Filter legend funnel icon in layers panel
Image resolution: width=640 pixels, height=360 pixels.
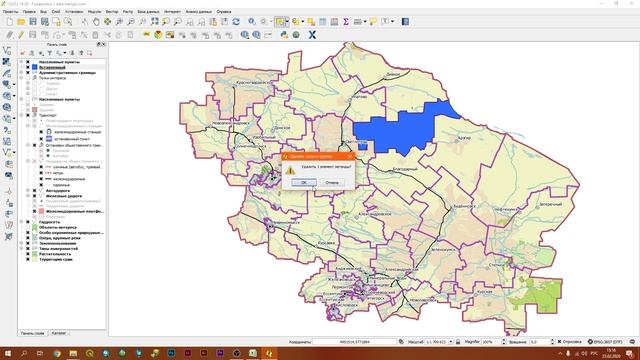tap(50, 53)
